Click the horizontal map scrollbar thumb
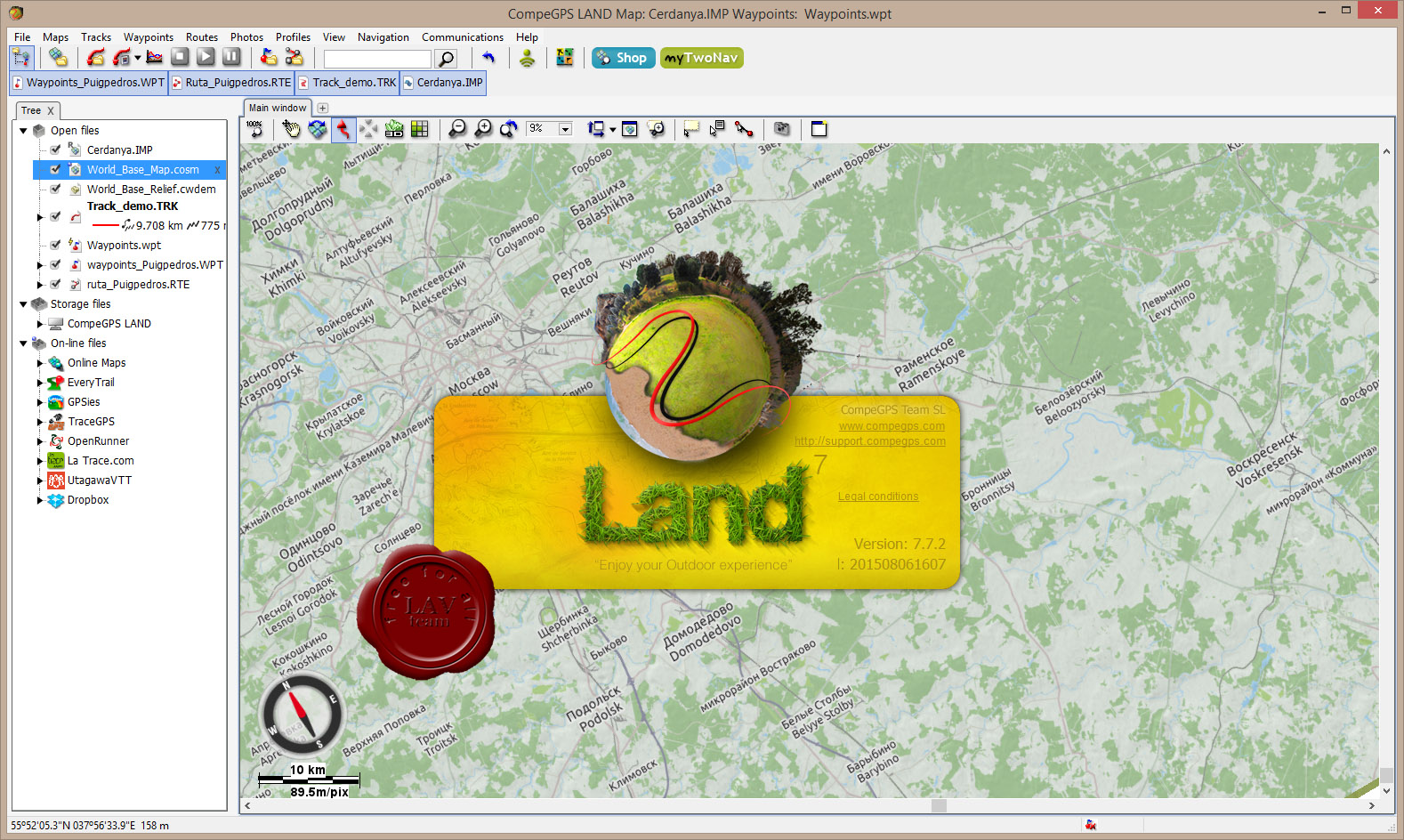The width and height of the screenshot is (1404, 840). 939,805
